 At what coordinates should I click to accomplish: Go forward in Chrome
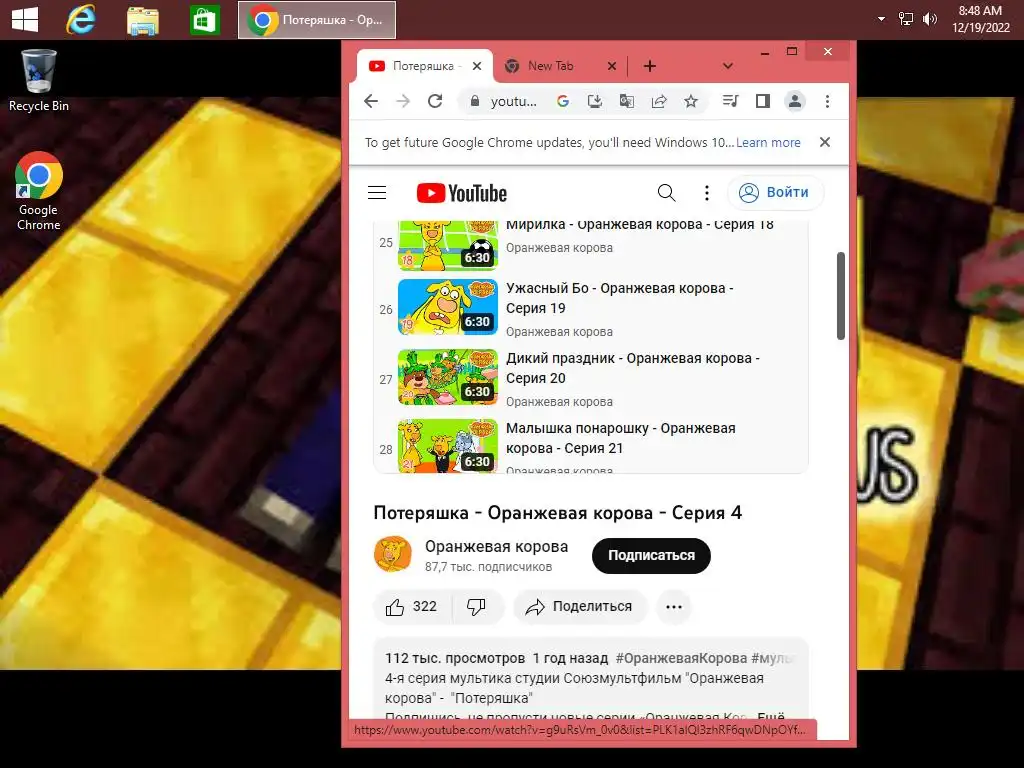tap(403, 101)
